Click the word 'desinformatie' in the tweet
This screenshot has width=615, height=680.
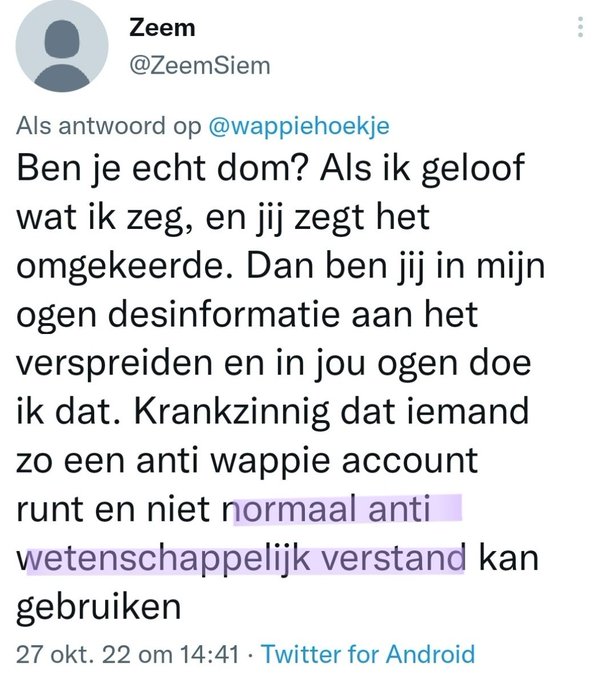pyautogui.click(x=224, y=314)
